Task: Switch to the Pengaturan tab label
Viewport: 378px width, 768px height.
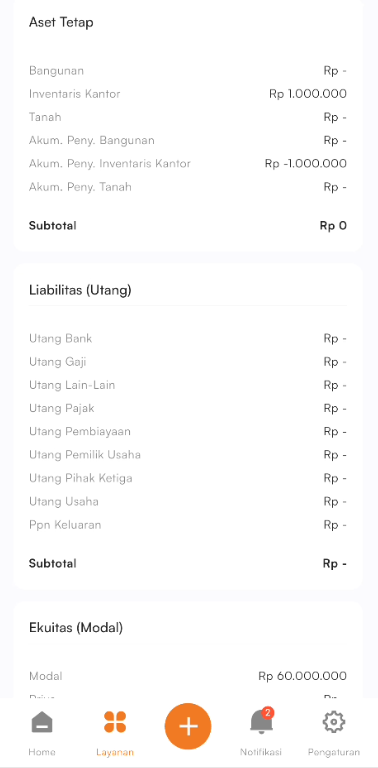Action: 334,752
